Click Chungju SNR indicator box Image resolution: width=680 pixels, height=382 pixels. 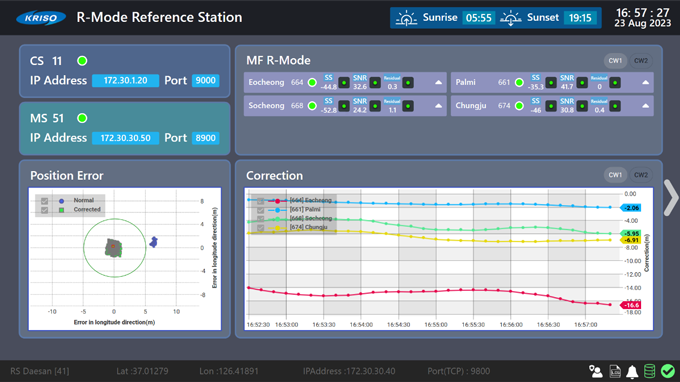point(582,106)
